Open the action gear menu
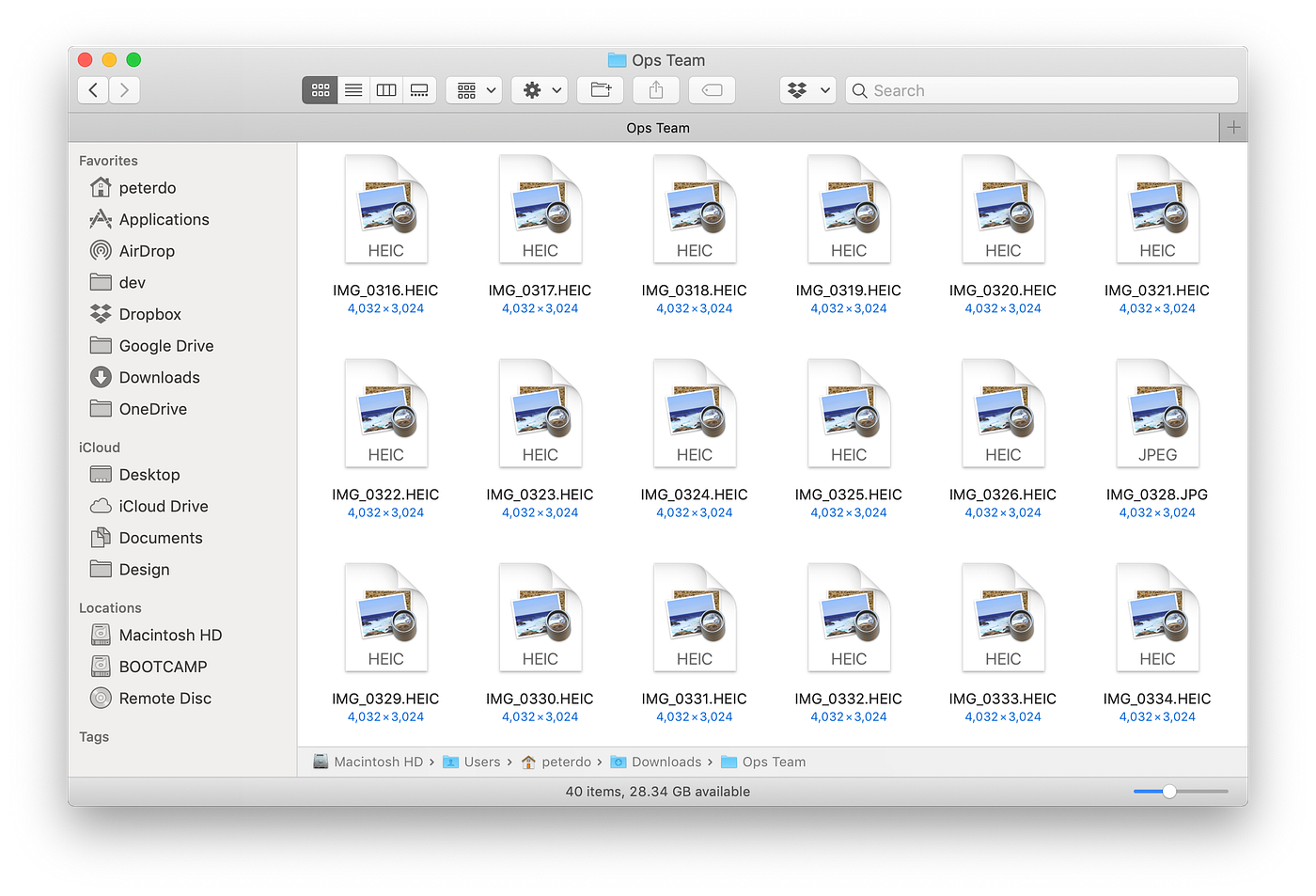1316x896 pixels. (x=539, y=89)
